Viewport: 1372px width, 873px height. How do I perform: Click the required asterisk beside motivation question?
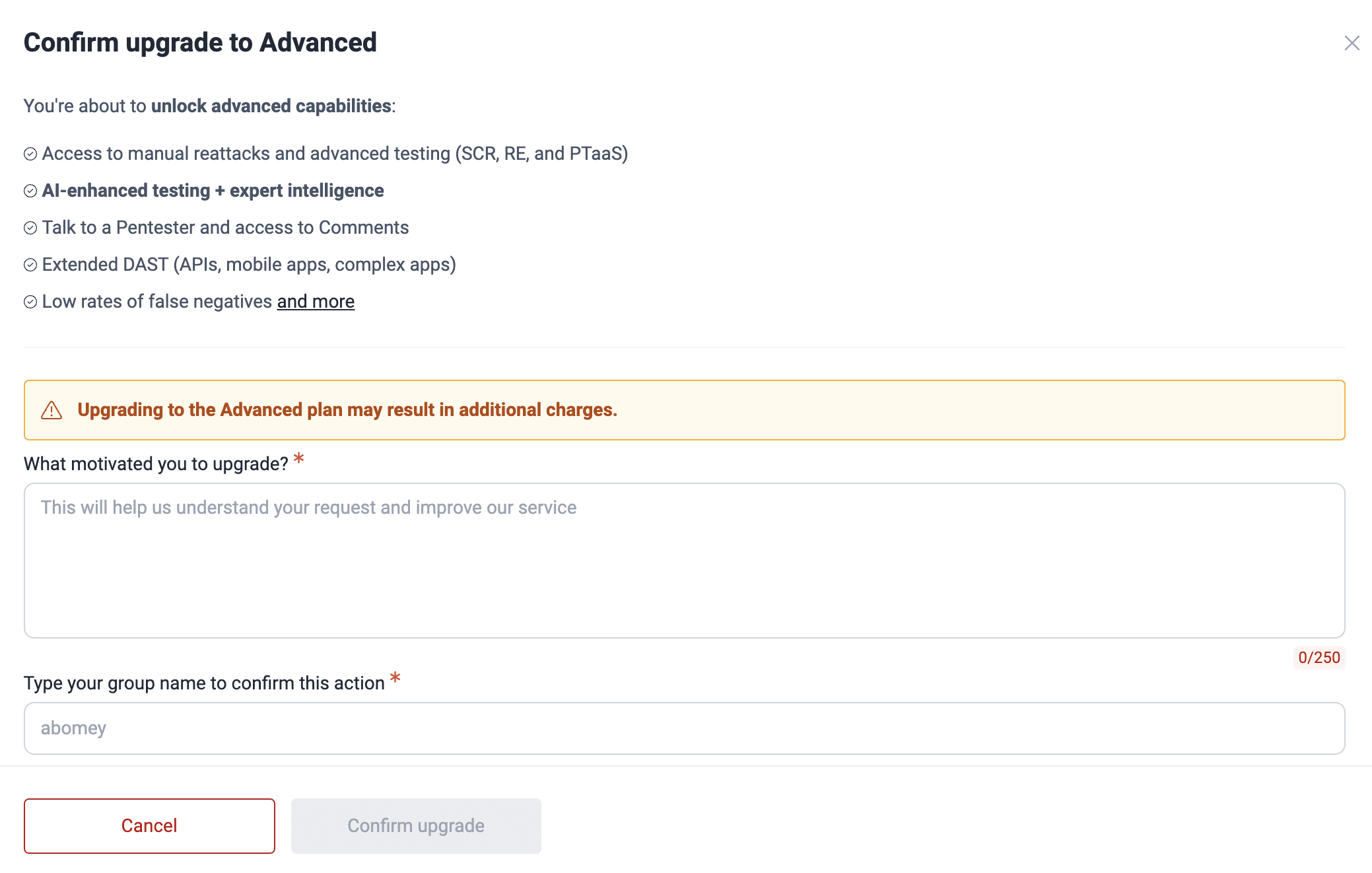pos(298,459)
